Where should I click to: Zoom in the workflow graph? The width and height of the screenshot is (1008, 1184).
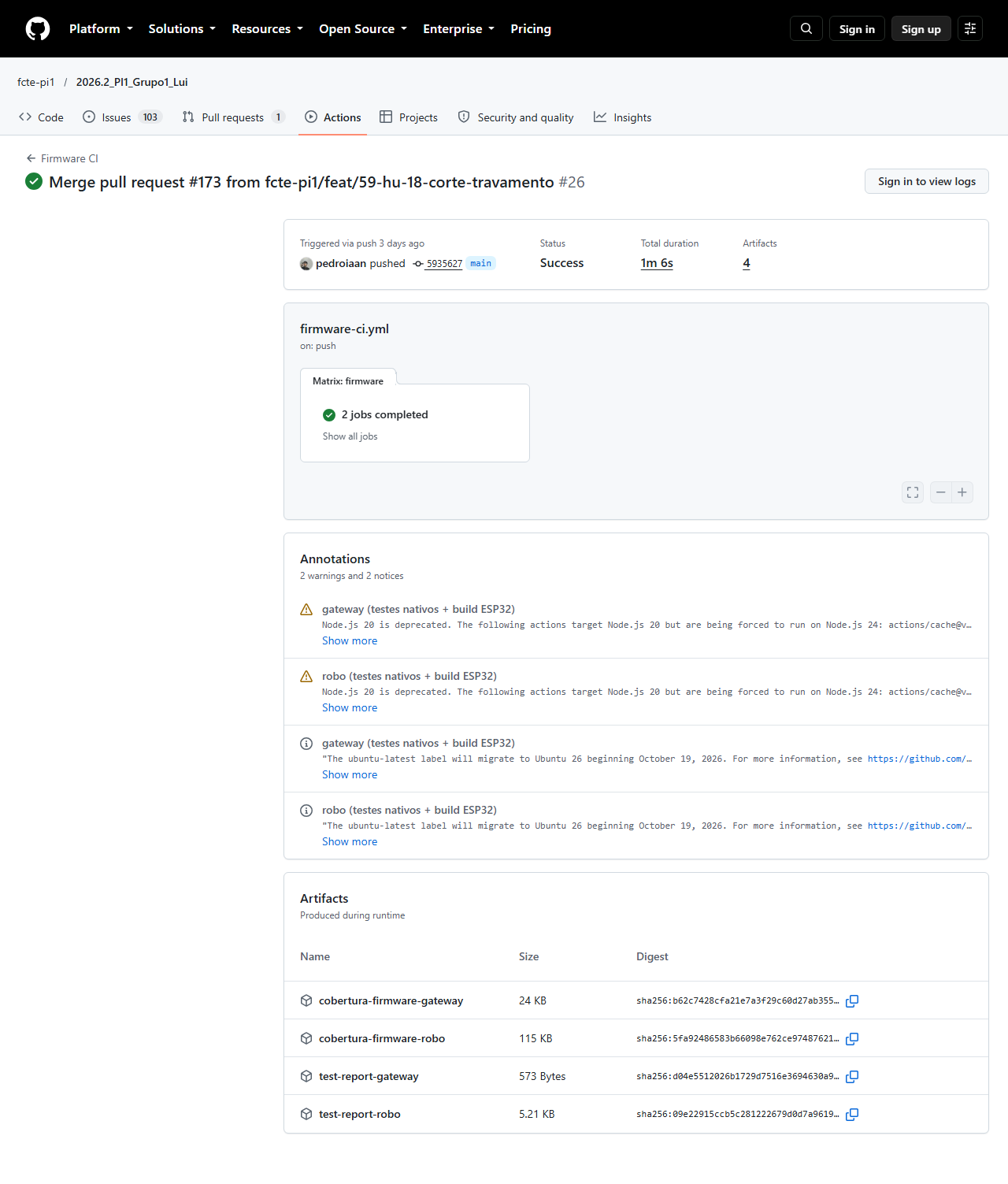(962, 492)
